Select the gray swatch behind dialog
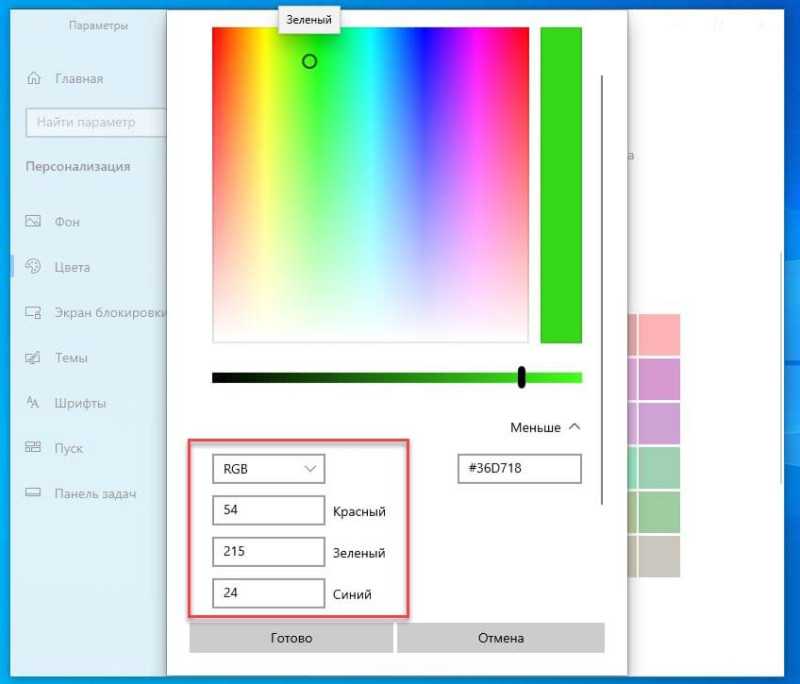Image resolution: width=800 pixels, height=684 pixels. pyautogui.click(x=659, y=556)
